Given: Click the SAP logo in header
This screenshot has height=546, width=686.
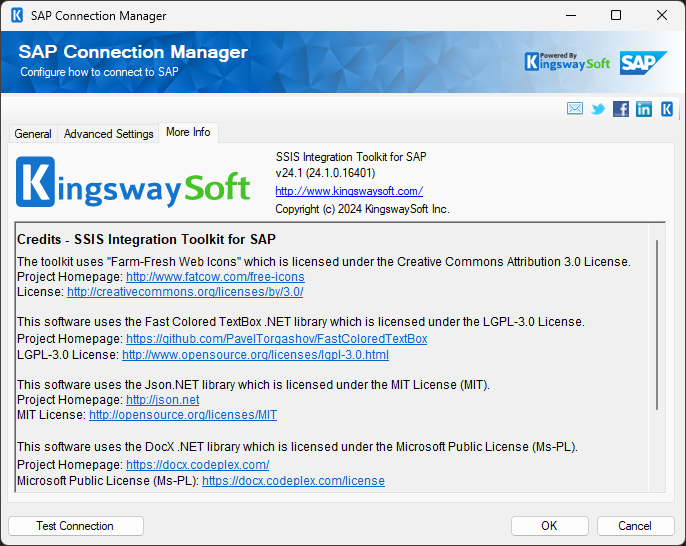Looking at the screenshot, I should coord(643,62).
